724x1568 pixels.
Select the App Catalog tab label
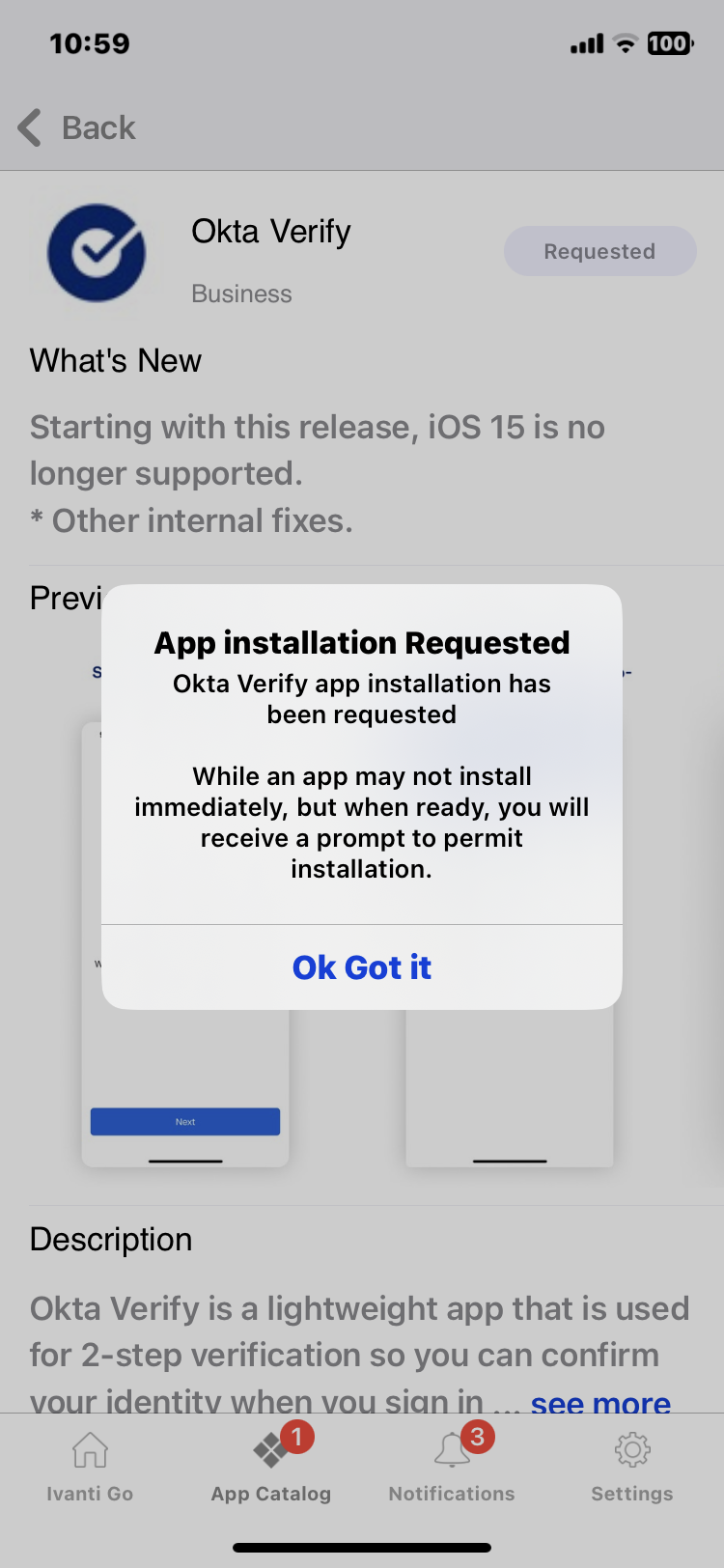[x=271, y=1494]
